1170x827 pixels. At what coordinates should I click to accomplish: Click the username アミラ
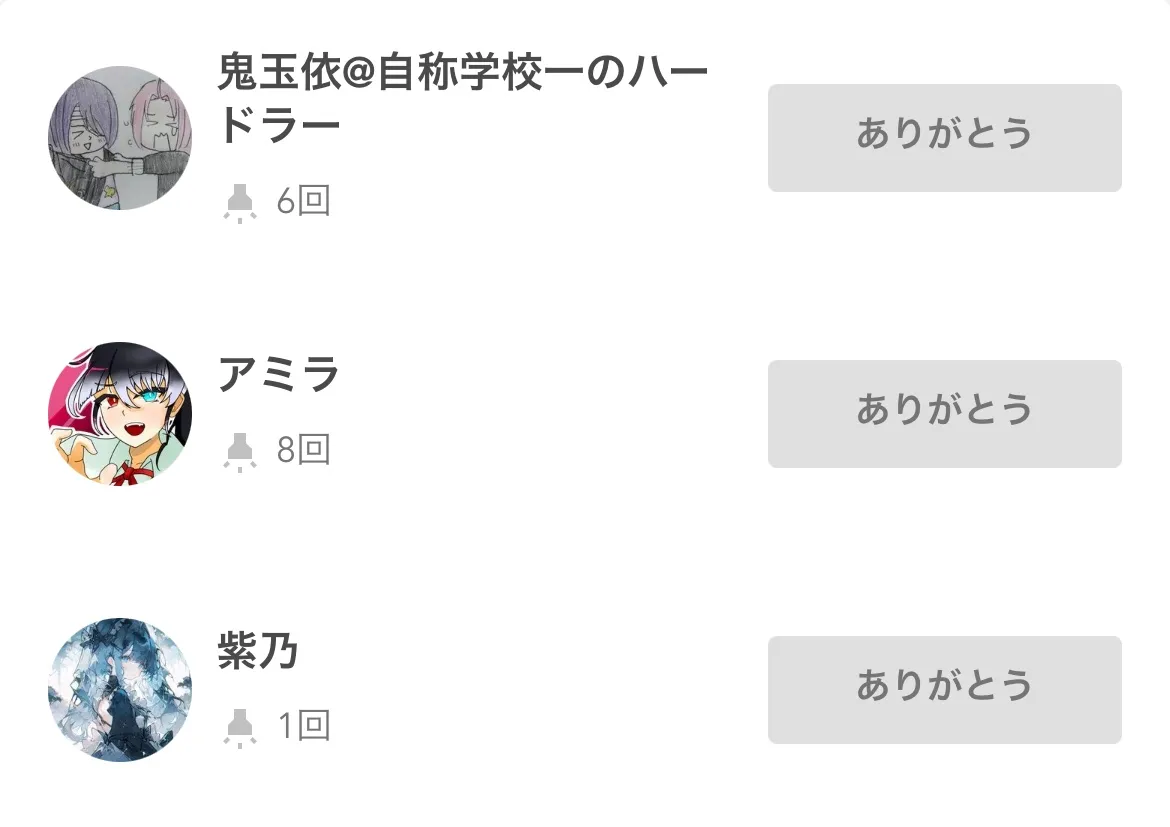click(x=279, y=375)
